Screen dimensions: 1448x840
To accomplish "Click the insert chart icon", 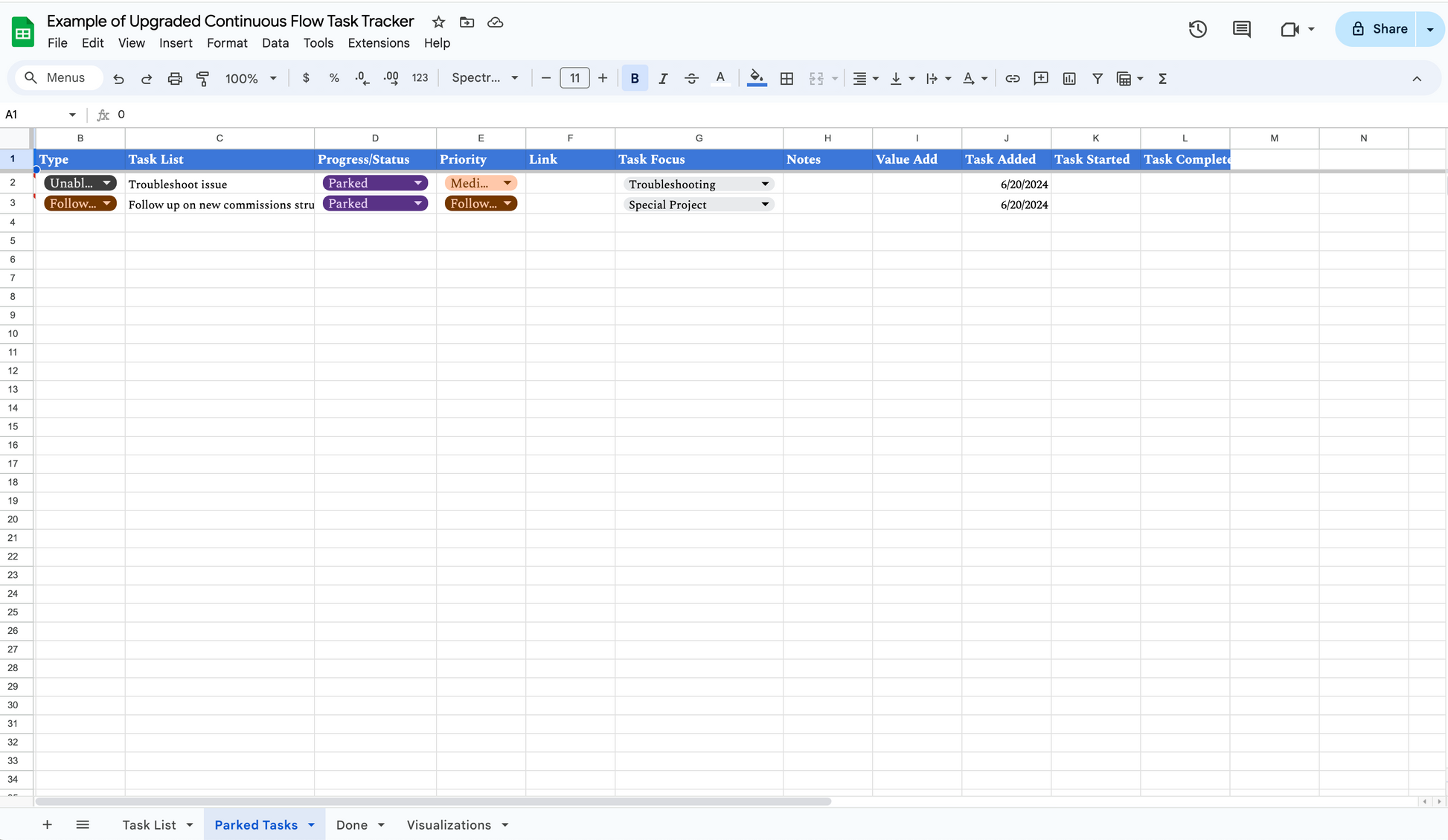I will pos(1069,78).
